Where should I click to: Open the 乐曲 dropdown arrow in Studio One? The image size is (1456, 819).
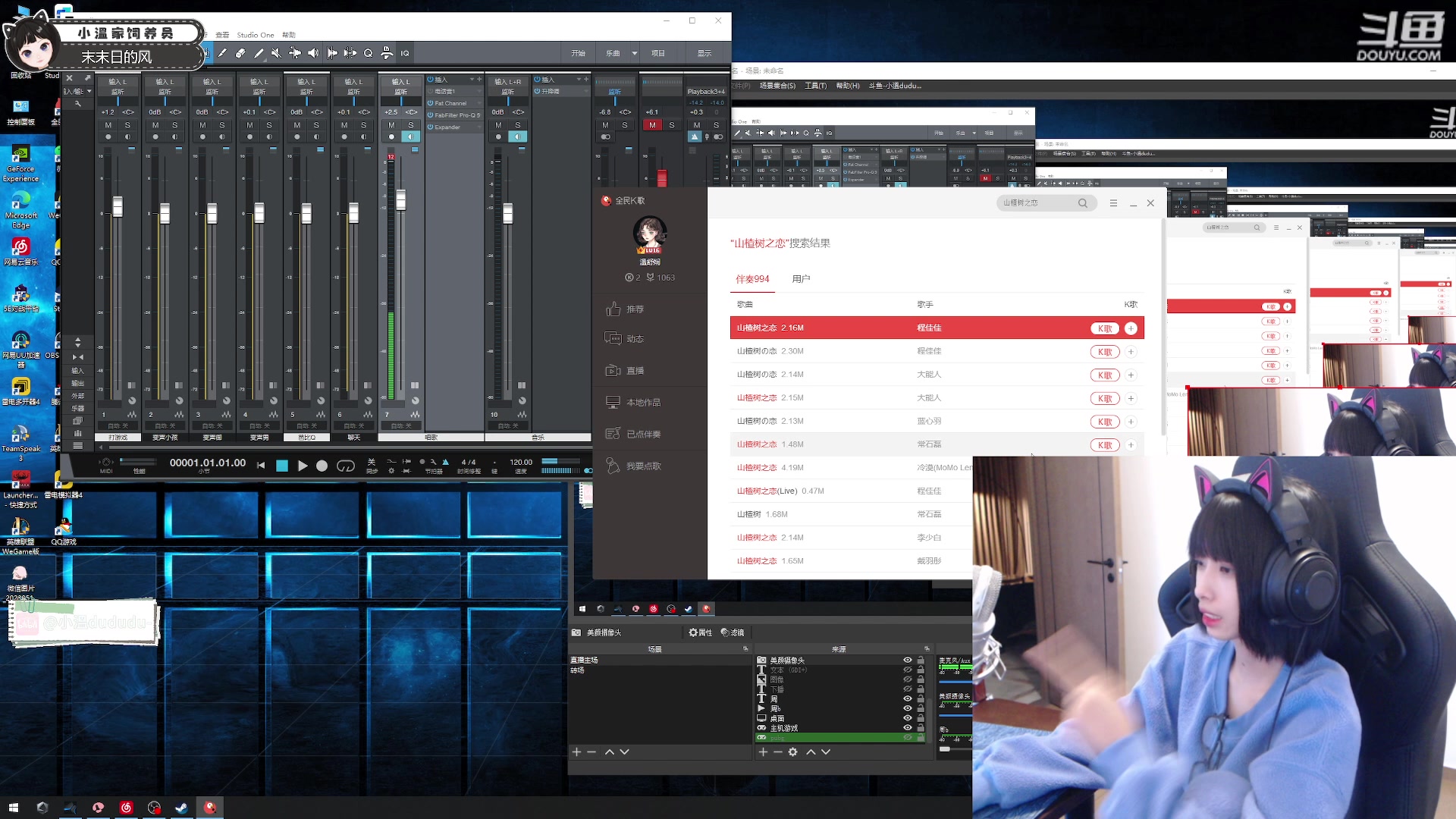pyautogui.click(x=635, y=53)
